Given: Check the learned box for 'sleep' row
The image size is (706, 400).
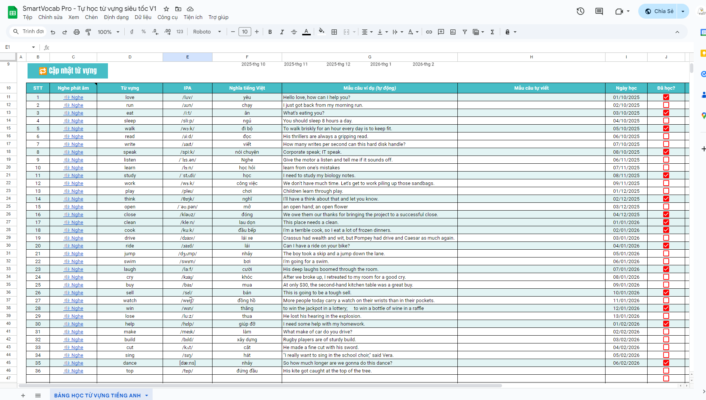Looking at the screenshot, I should click(666, 120).
